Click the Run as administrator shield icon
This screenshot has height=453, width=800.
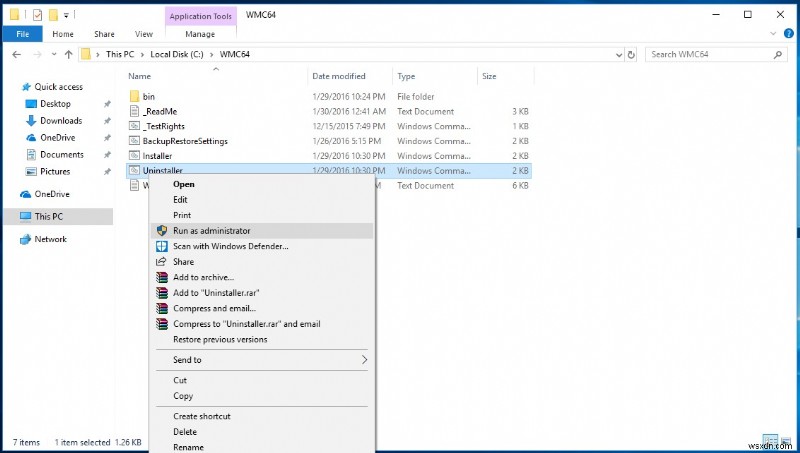click(162, 231)
